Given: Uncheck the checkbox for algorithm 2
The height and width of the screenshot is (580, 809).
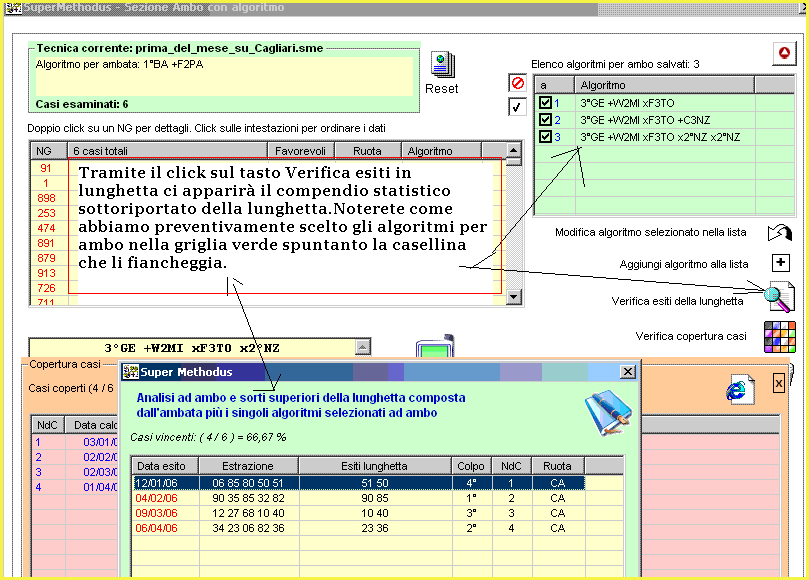Looking at the screenshot, I should 545,120.
